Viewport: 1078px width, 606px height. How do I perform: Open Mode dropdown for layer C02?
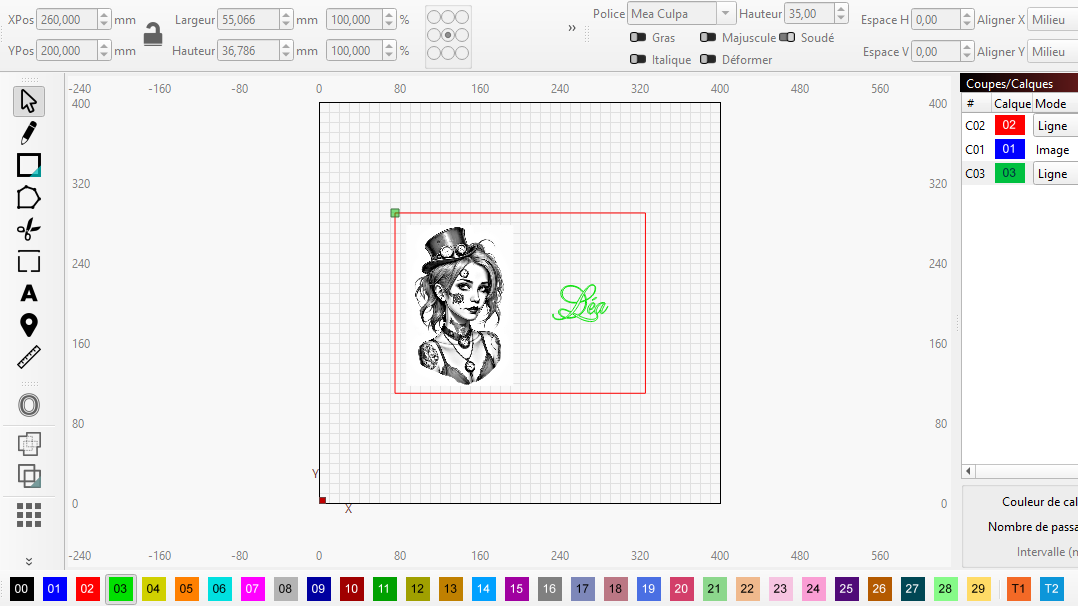pos(1055,126)
